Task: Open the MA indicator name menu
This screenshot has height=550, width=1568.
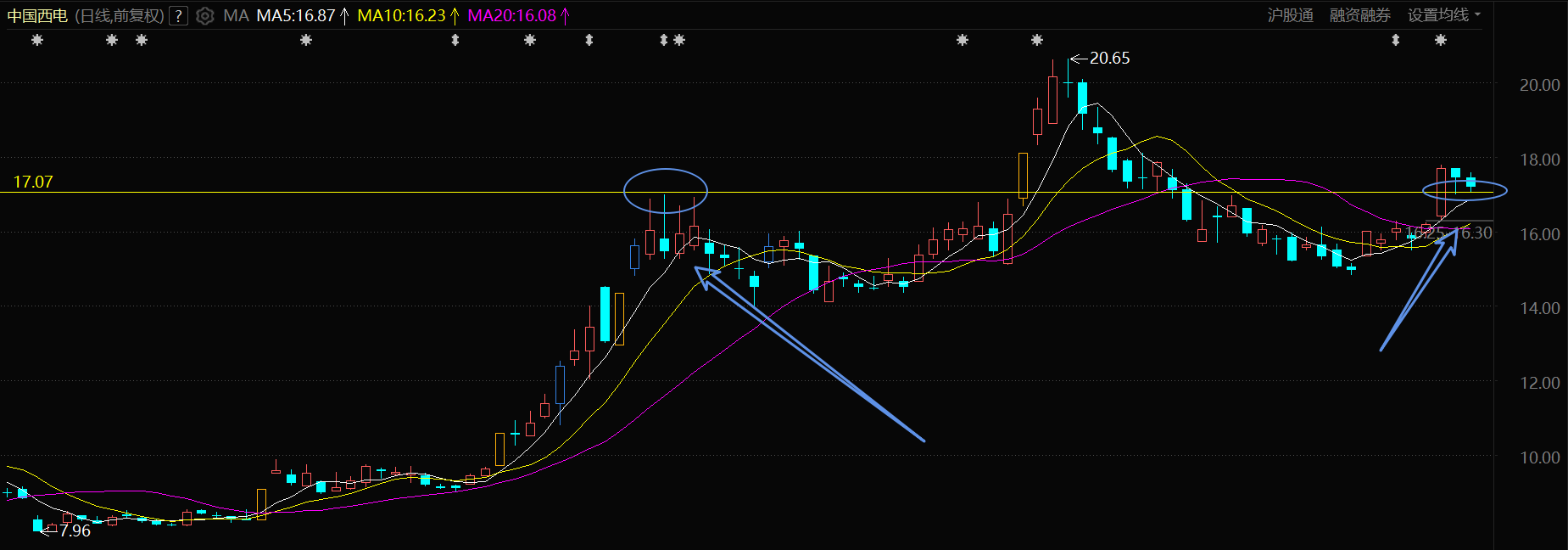Action: (236, 15)
